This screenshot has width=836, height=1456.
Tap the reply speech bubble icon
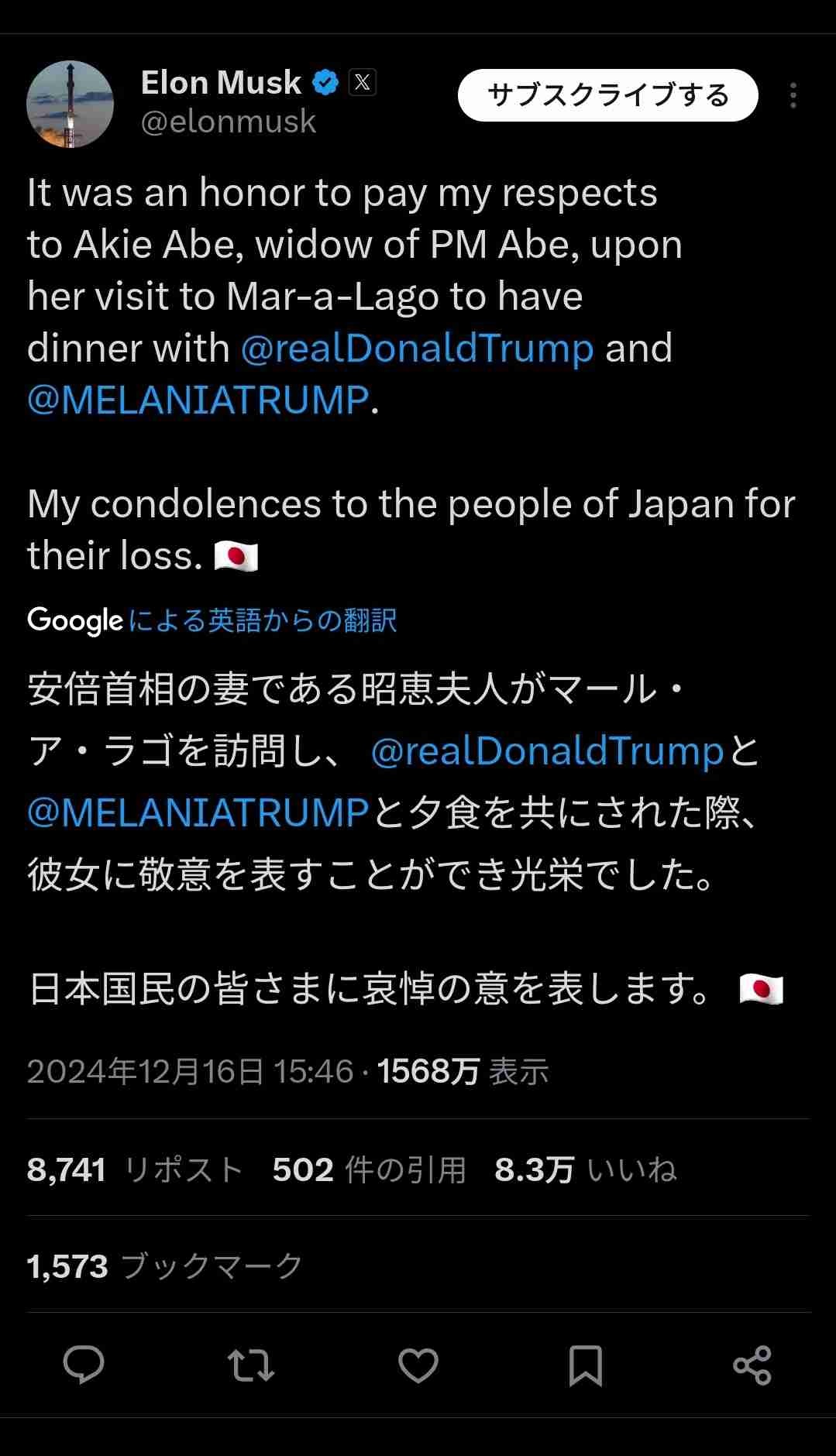coord(83,1365)
